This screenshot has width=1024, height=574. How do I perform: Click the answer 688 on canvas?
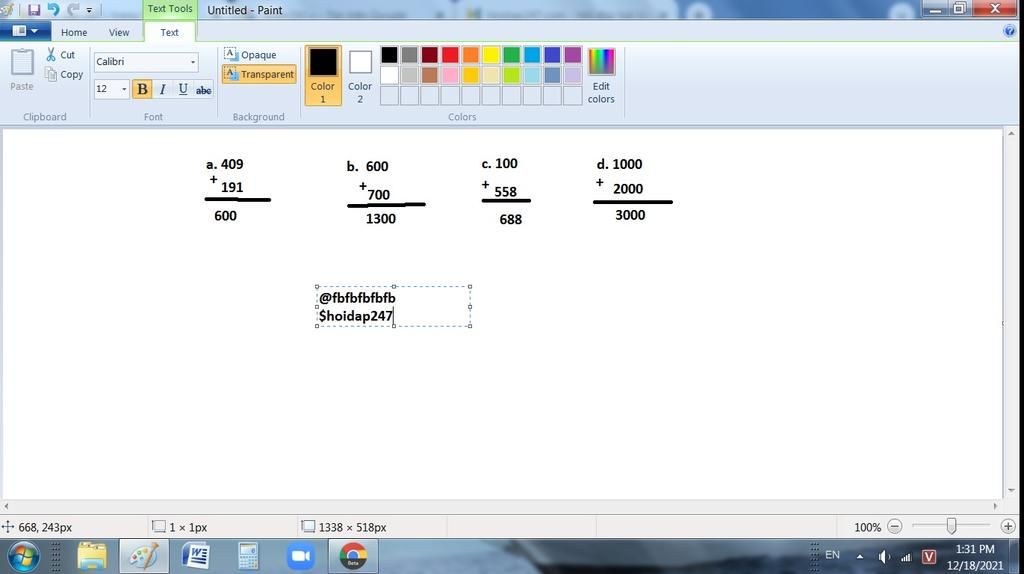pyautogui.click(x=511, y=219)
